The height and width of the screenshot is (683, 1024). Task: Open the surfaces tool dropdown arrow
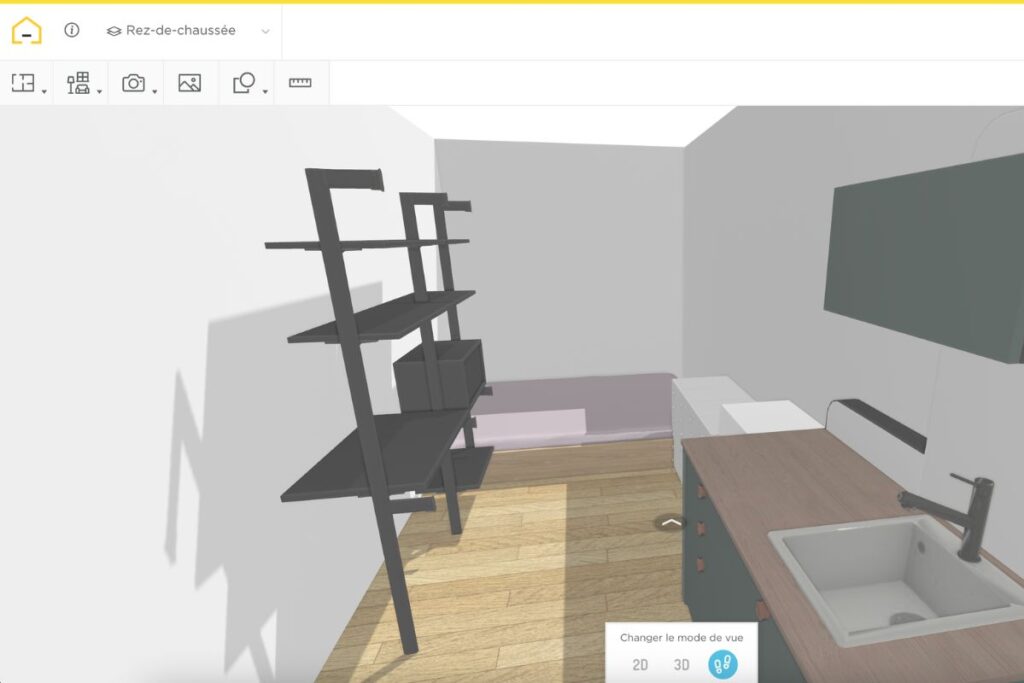(x=263, y=93)
